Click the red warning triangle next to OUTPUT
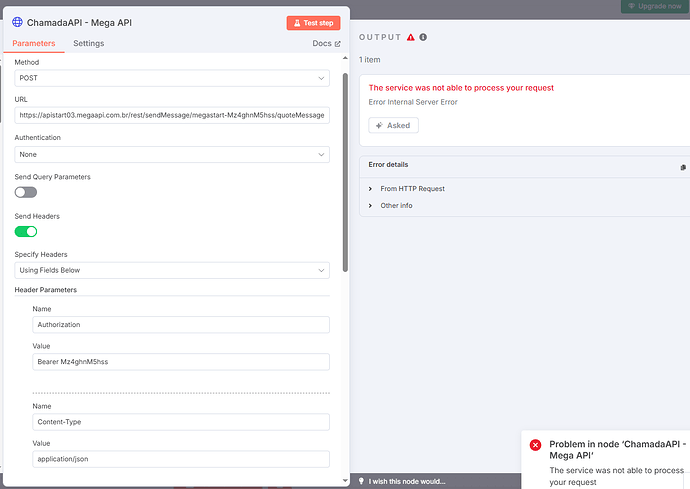The height and width of the screenshot is (489, 690). (x=411, y=37)
